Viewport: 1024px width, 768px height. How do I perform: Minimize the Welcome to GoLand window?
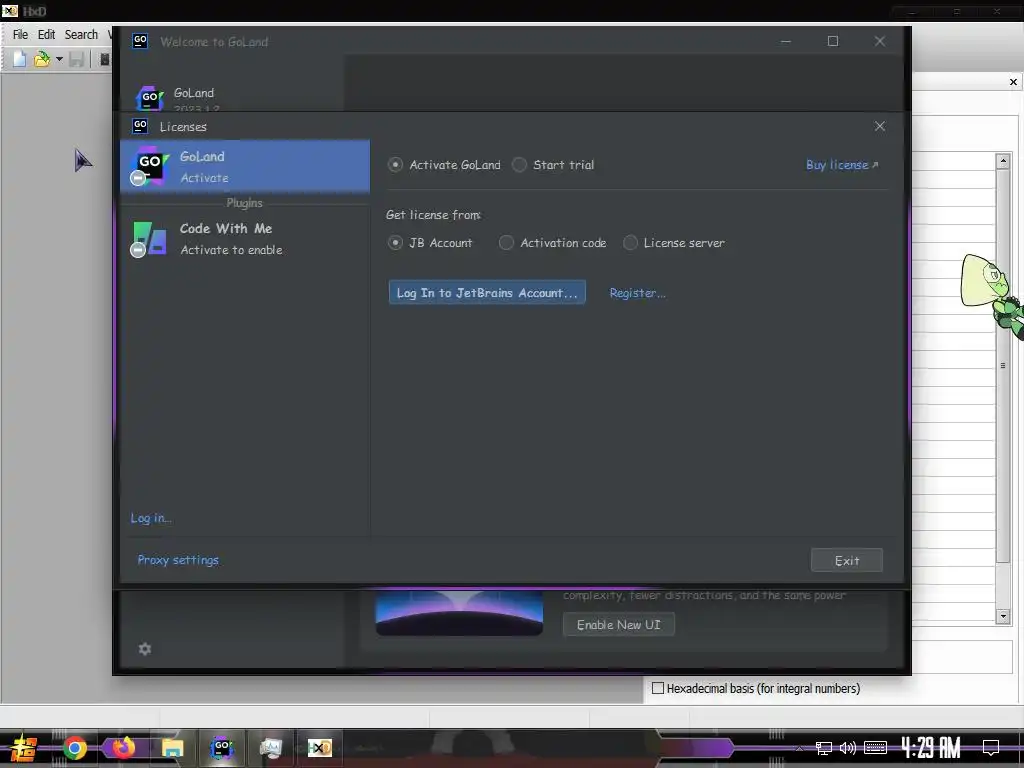786,41
